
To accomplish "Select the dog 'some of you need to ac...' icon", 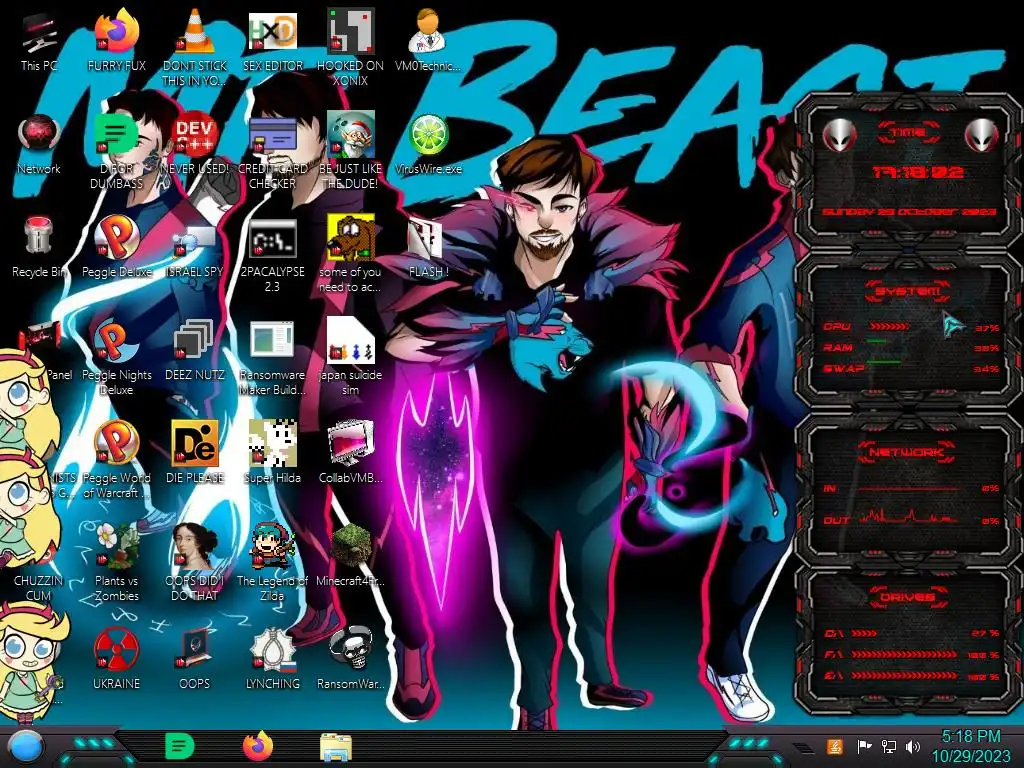I will pos(350,255).
